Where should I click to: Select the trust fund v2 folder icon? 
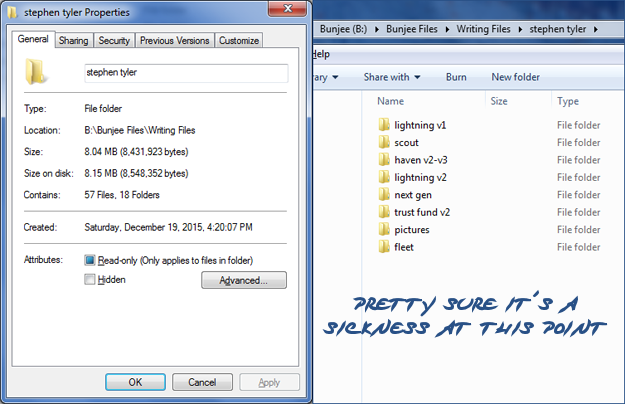[x=385, y=213]
